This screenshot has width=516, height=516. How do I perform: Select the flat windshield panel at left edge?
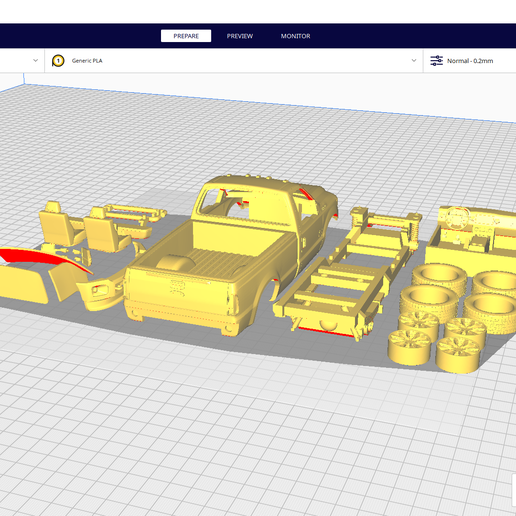(22, 283)
